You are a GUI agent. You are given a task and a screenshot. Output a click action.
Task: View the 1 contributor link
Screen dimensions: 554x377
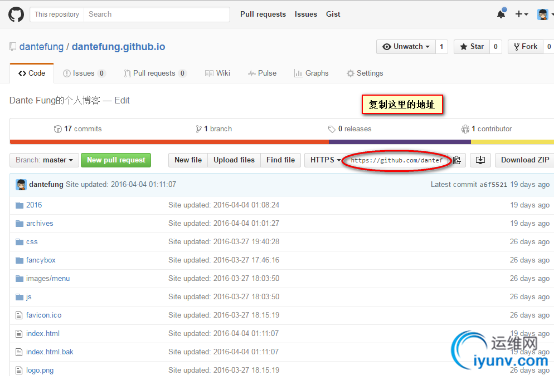pyautogui.click(x=487, y=129)
